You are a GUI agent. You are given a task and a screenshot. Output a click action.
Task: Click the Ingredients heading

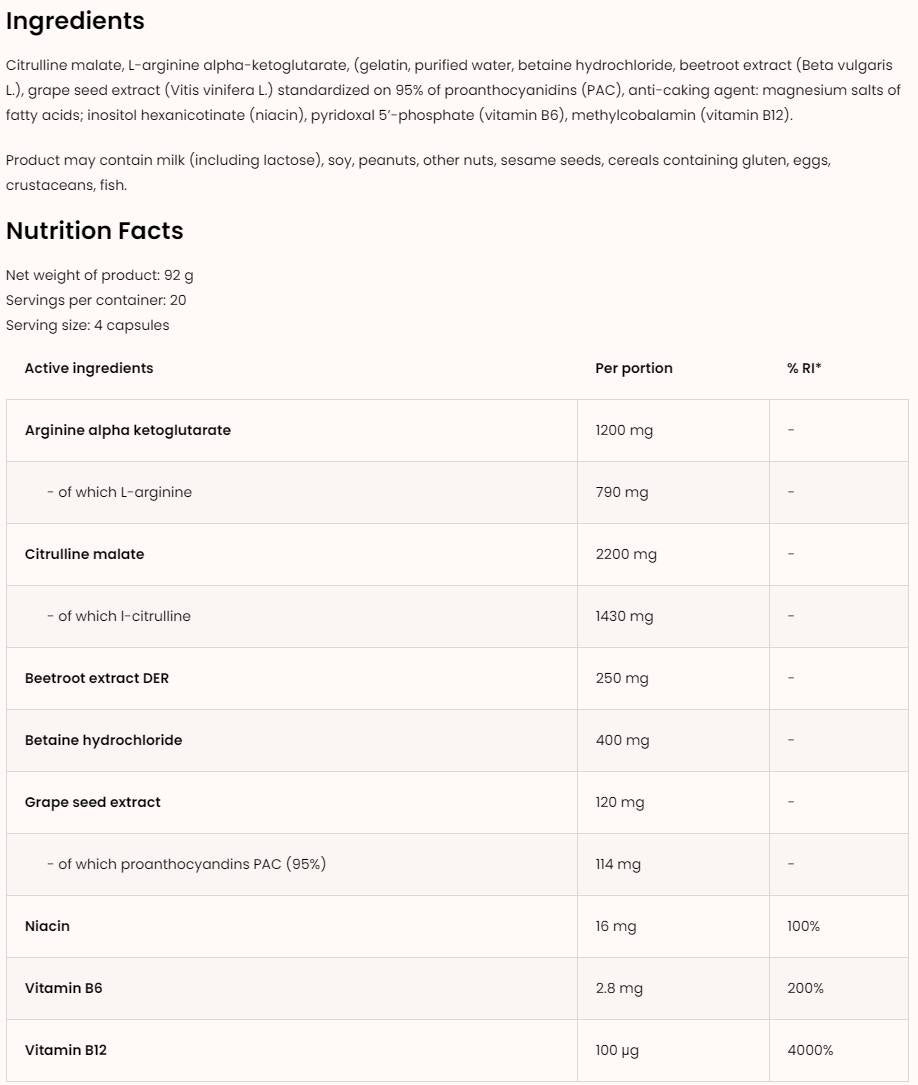(75, 21)
